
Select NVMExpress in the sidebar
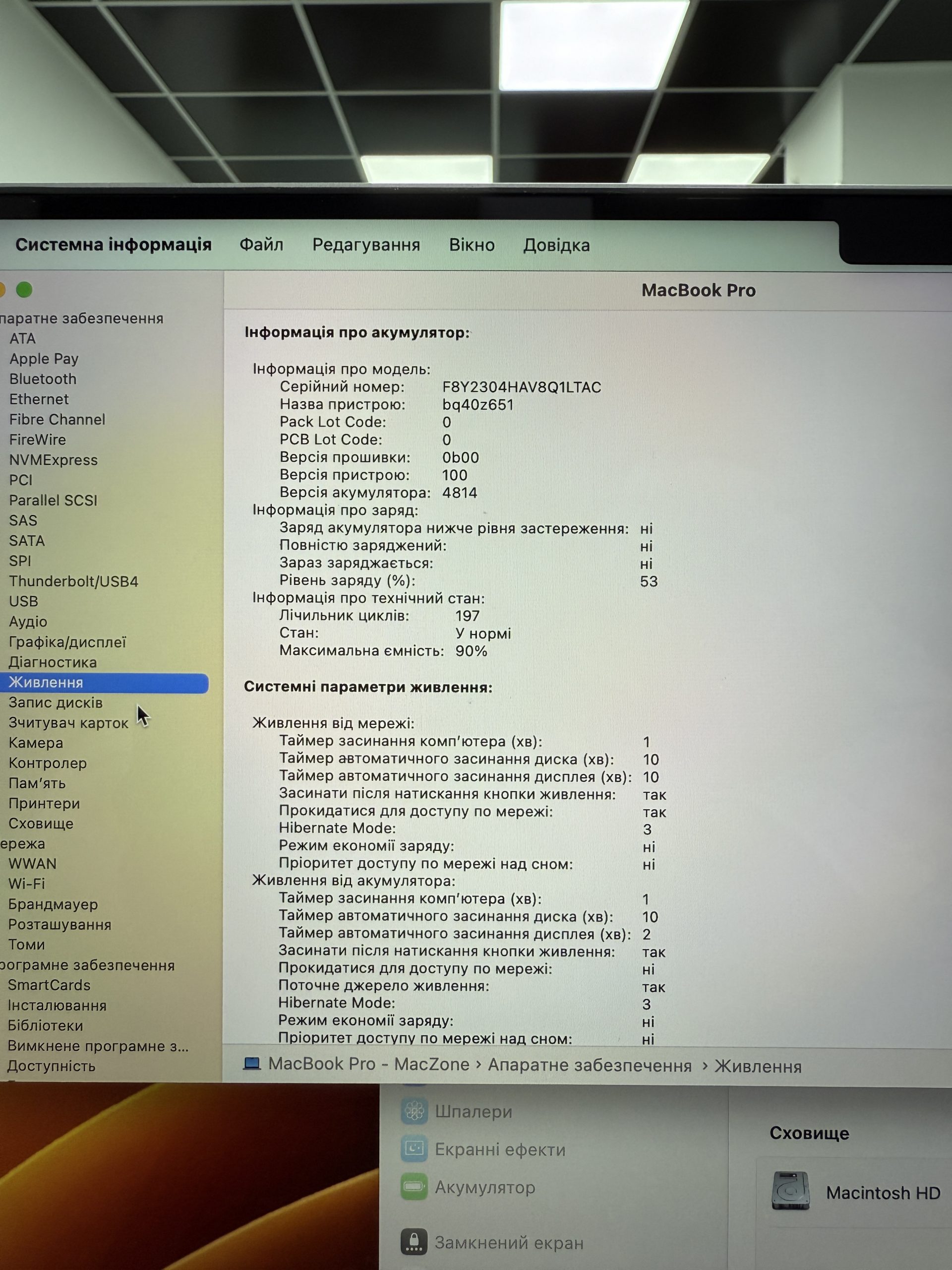coord(53,460)
